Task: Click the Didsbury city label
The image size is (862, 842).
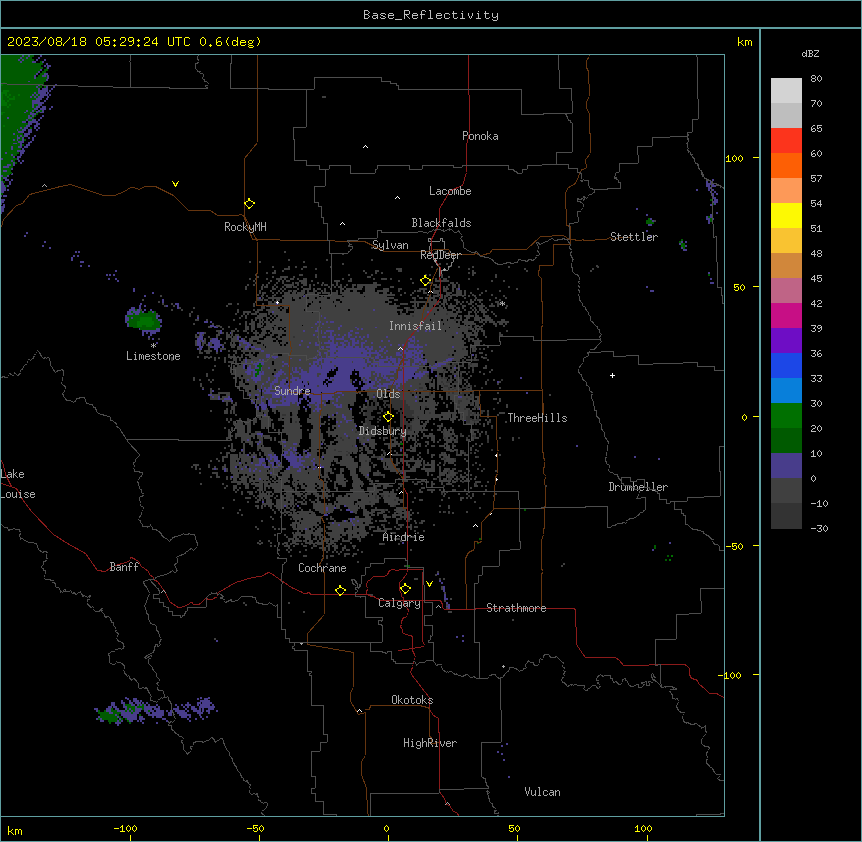Action: point(383,431)
